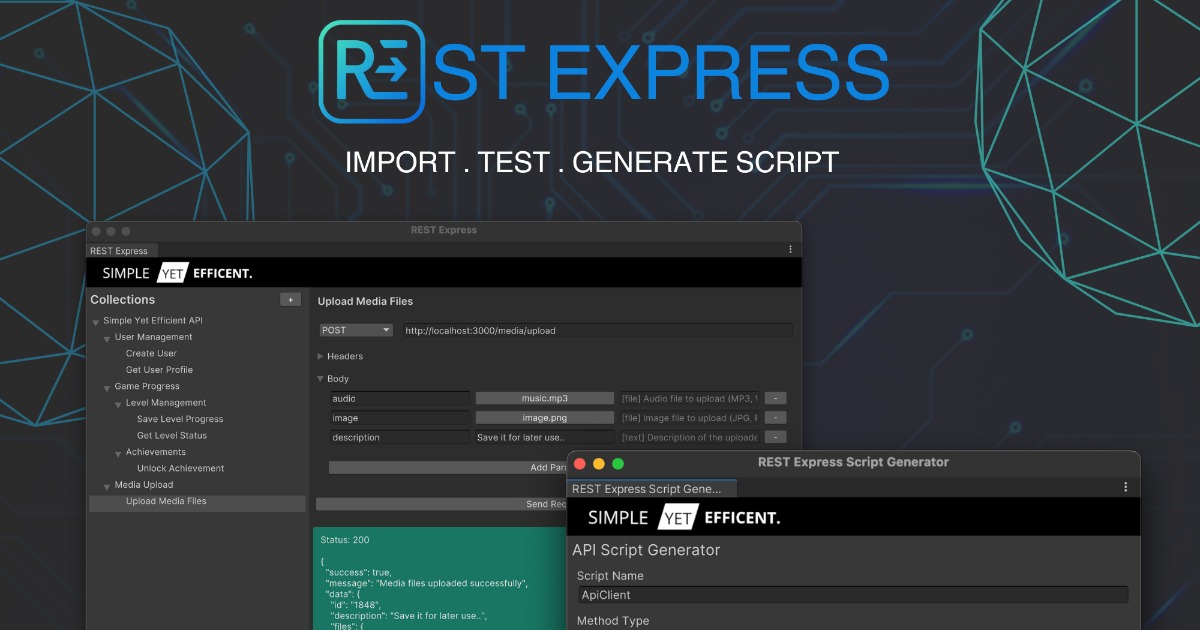Choose file via the image.png button
The height and width of the screenshot is (630, 1200).
[x=545, y=418]
